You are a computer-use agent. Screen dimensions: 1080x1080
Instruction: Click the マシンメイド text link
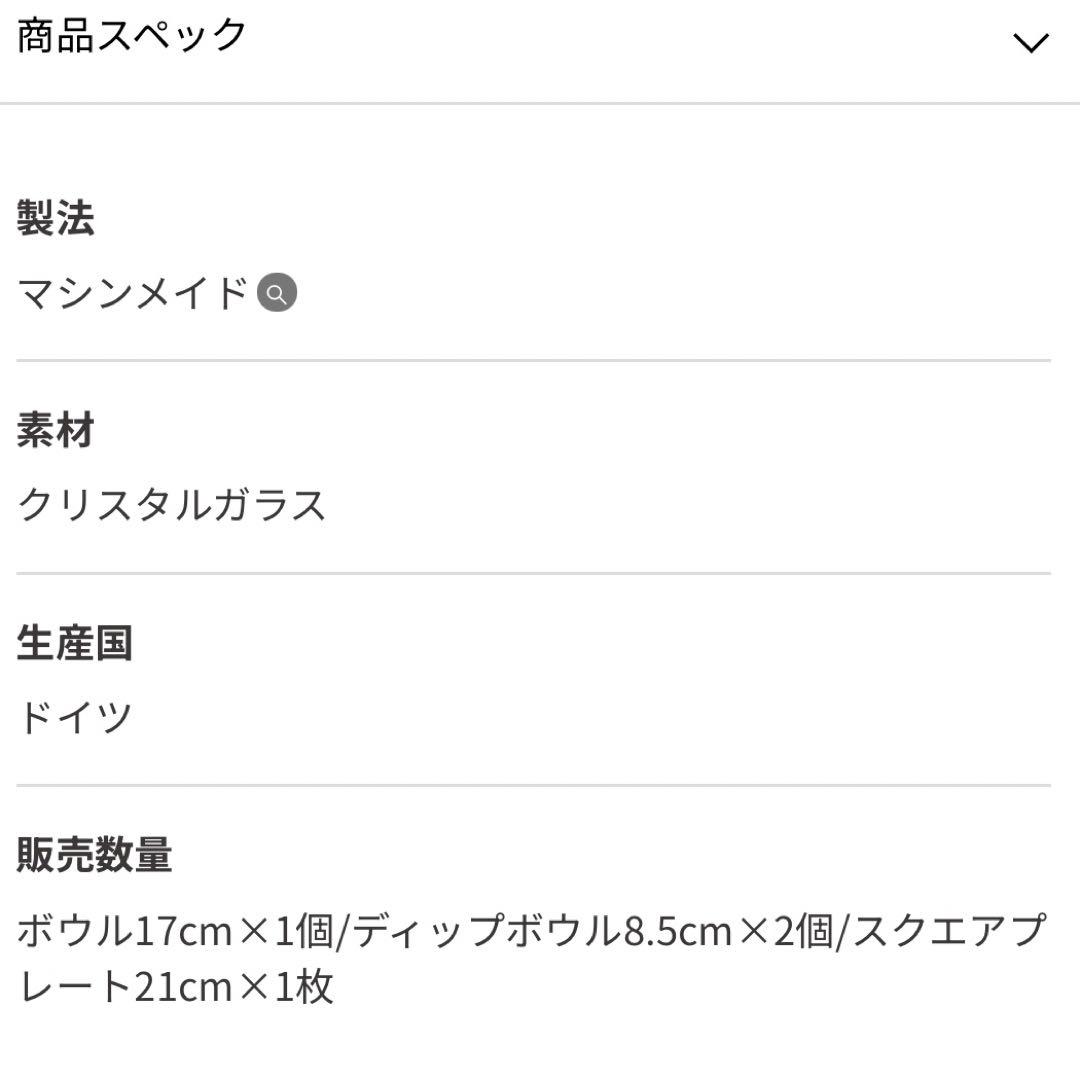click(130, 291)
